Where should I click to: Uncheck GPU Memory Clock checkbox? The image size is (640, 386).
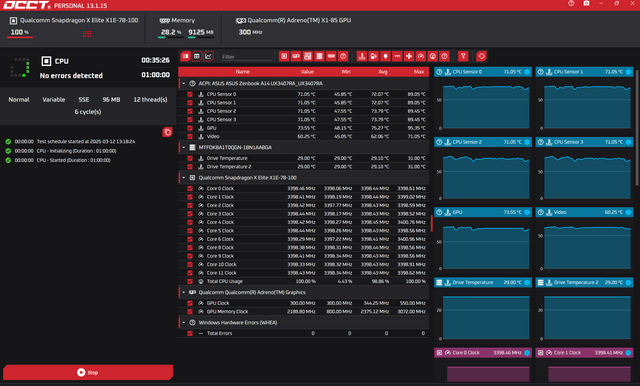click(190, 312)
